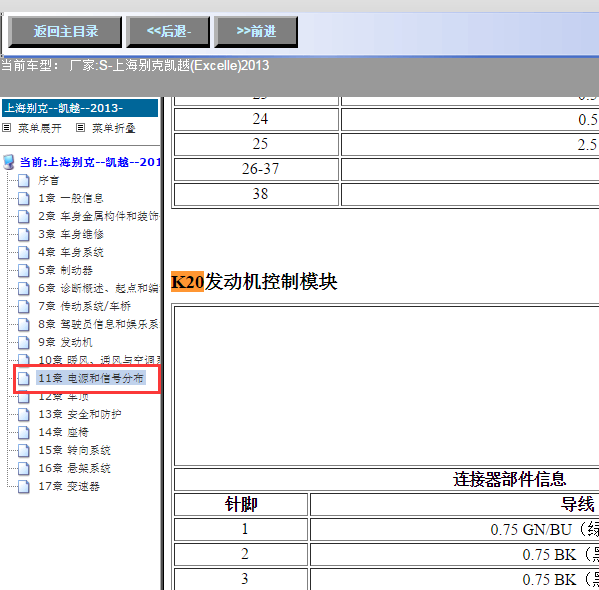Open 9章 发动机
Viewport: 599px width, 590px height.
(65, 342)
